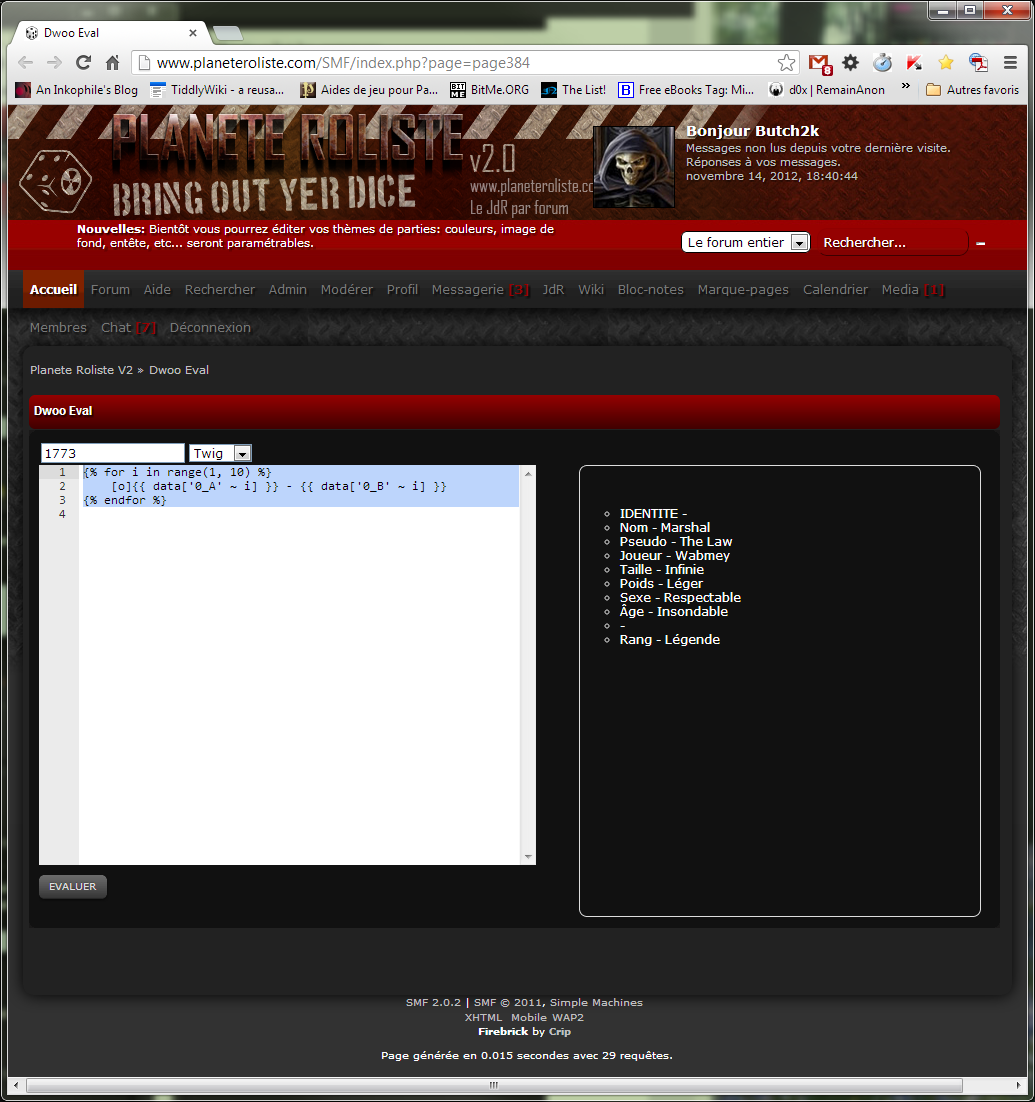
Task: Open the Gmail checker extension icon
Action: [820, 63]
